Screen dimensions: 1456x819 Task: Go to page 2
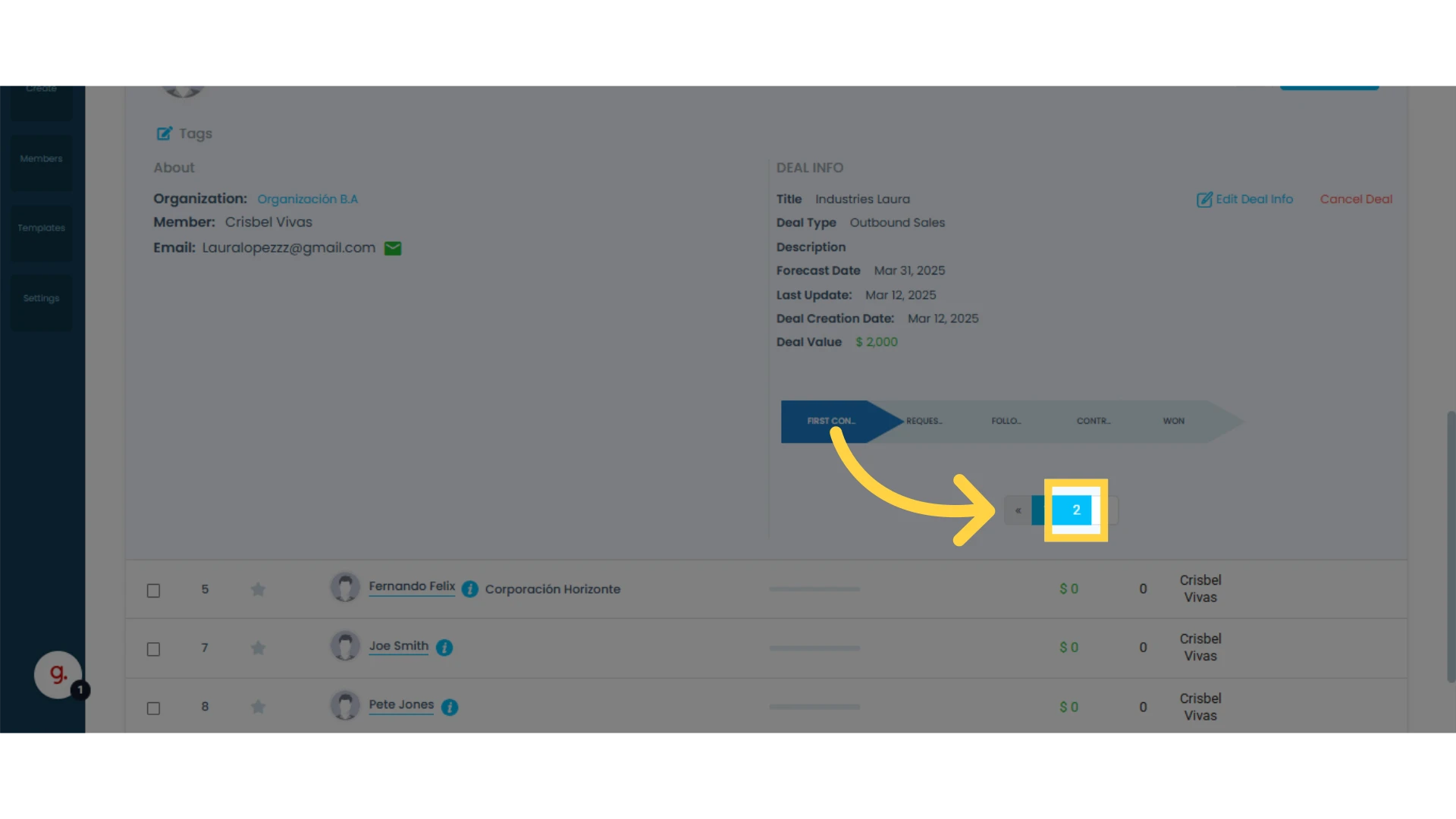point(1076,510)
